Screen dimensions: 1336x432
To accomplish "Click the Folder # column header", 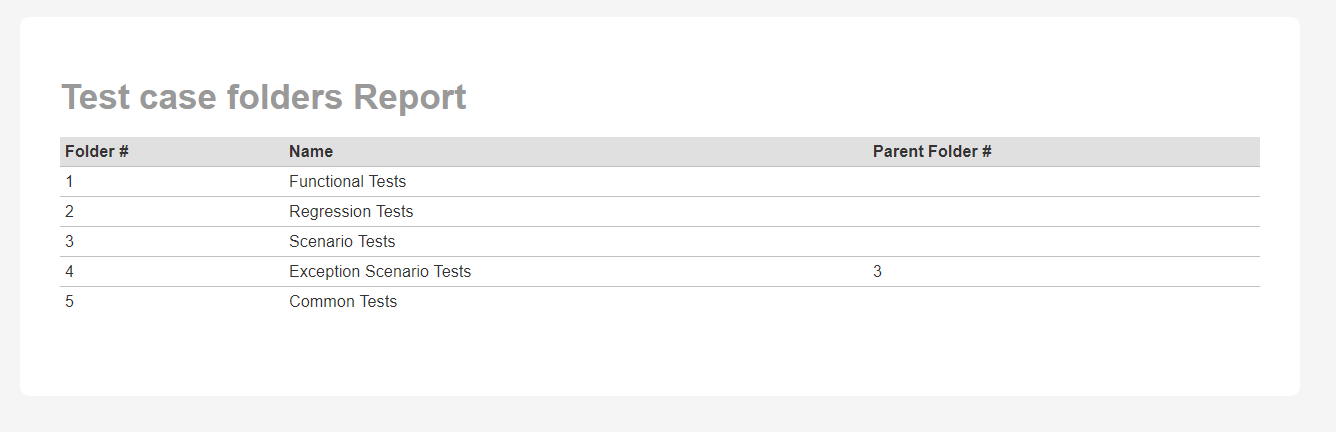I will tap(97, 152).
